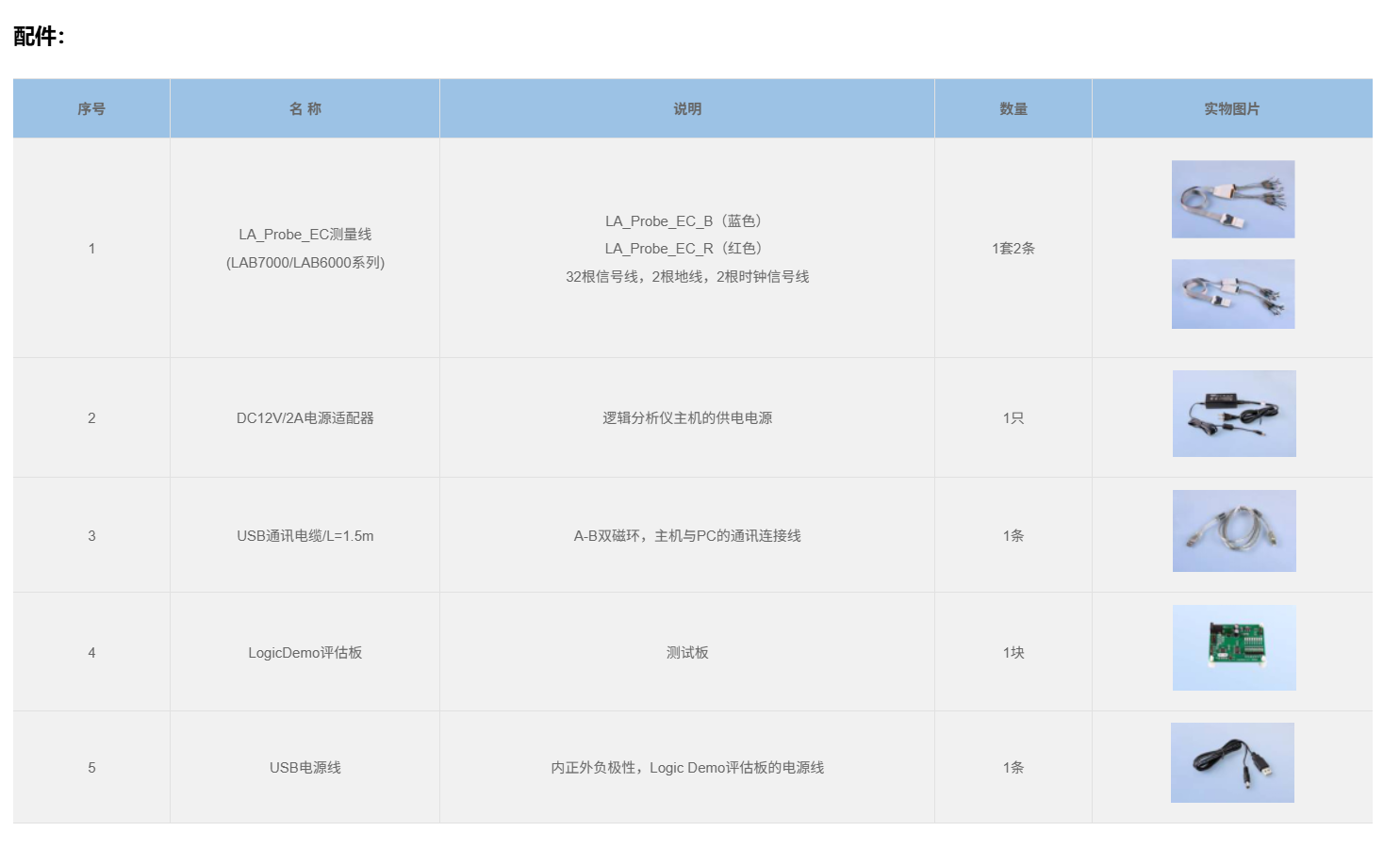This screenshot has height=848, width=1400.
Task: Click the 说明 column header
Action: coord(687,108)
